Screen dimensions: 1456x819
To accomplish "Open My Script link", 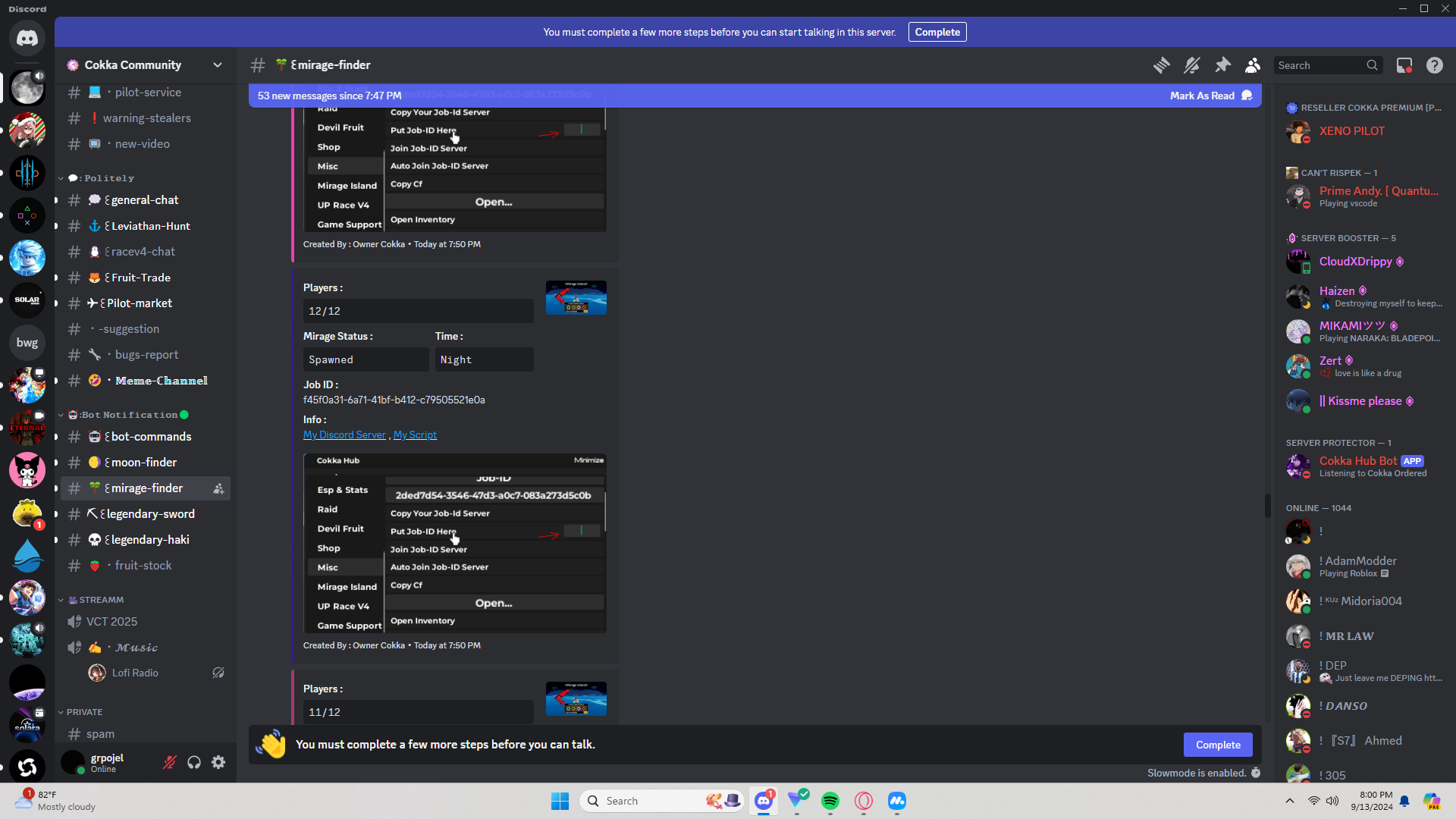I will [415, 435].
